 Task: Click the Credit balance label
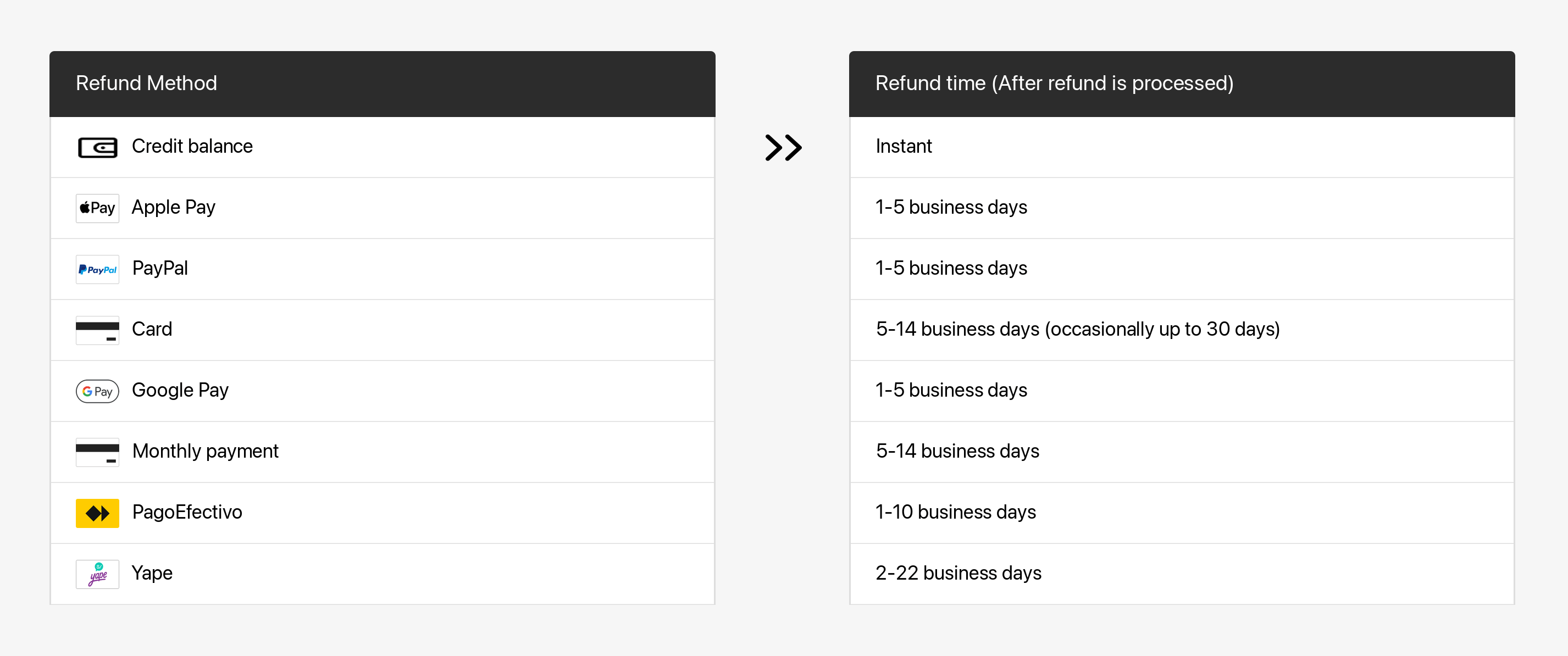pyautogui.click(x=192, y=146)
